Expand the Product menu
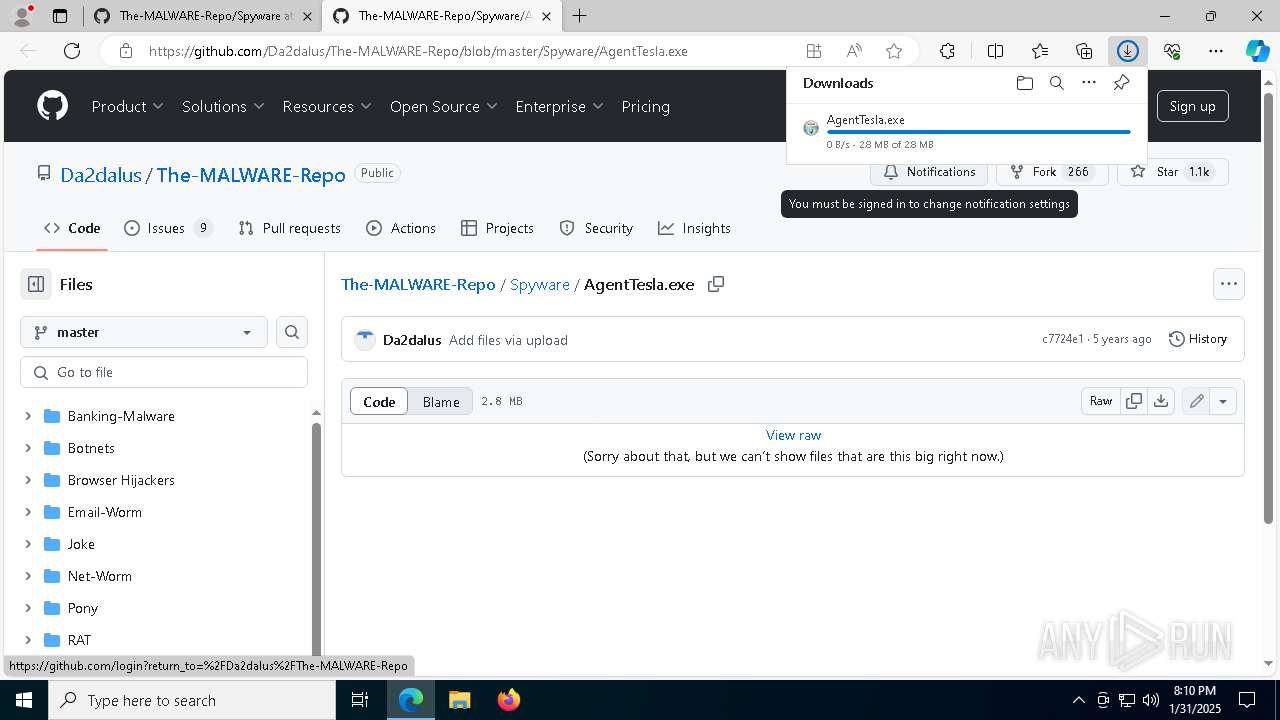This screenshot has width=1280, height=720. click(128, 106)
